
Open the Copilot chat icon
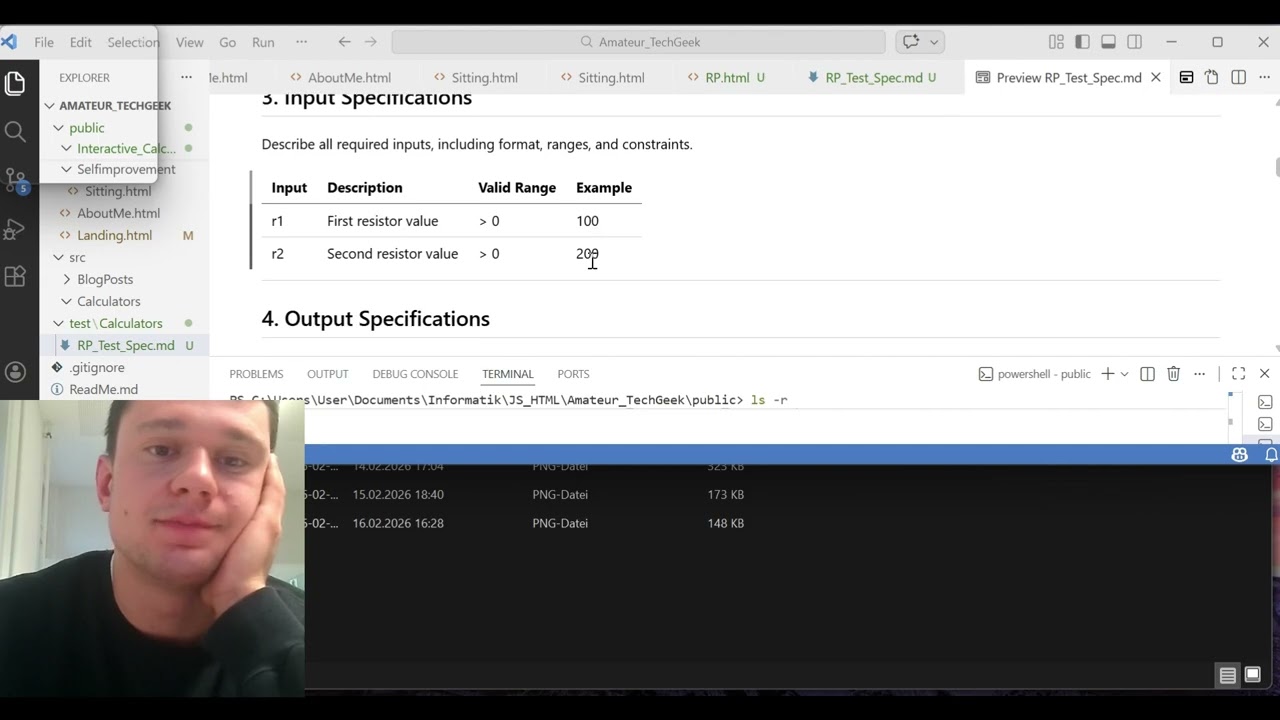pyautogui.click(x=911, y=42)
